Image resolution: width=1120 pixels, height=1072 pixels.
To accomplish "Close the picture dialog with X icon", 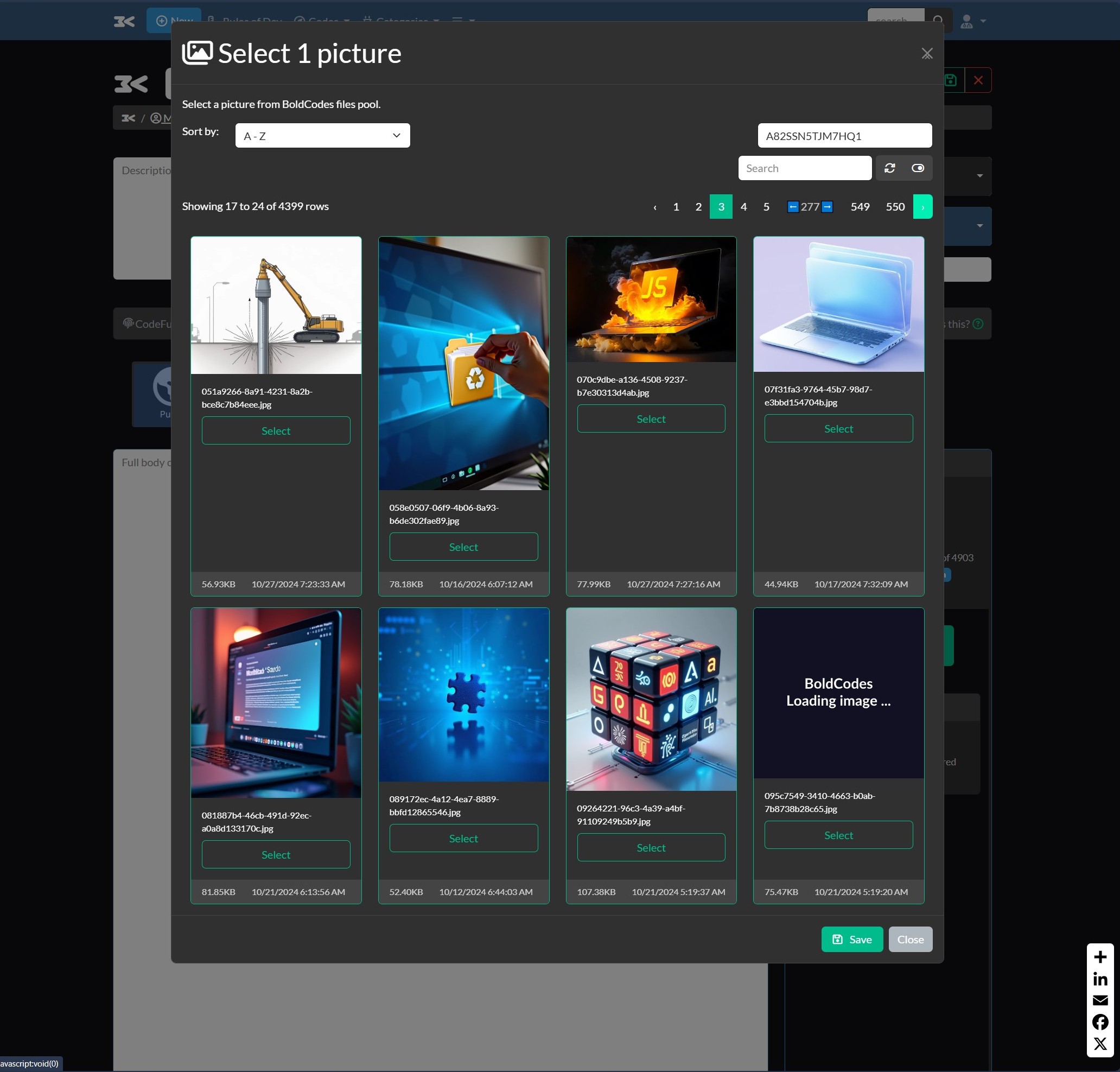I will 926,54.
